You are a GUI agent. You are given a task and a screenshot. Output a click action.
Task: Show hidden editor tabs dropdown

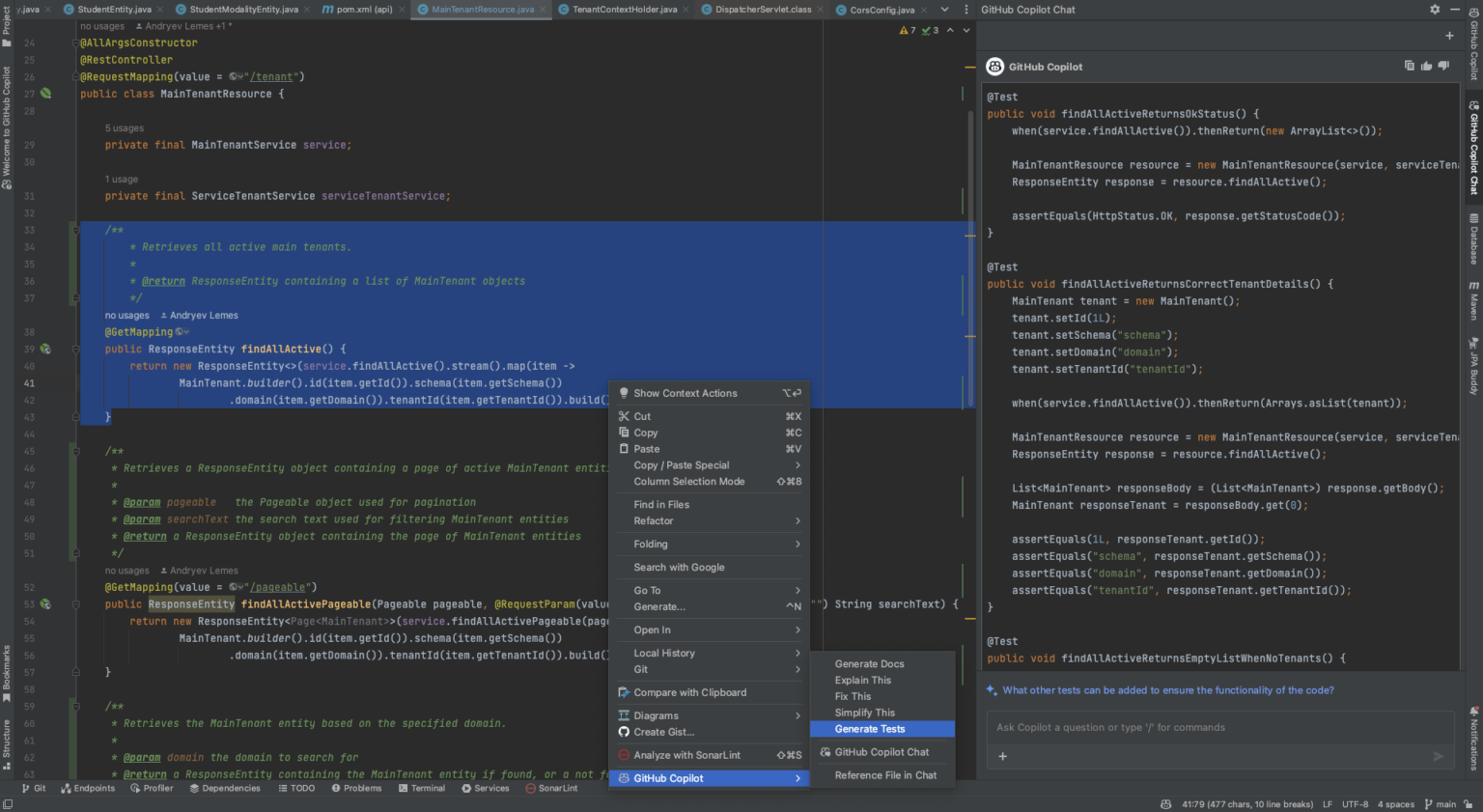click(x=944, y=9)
